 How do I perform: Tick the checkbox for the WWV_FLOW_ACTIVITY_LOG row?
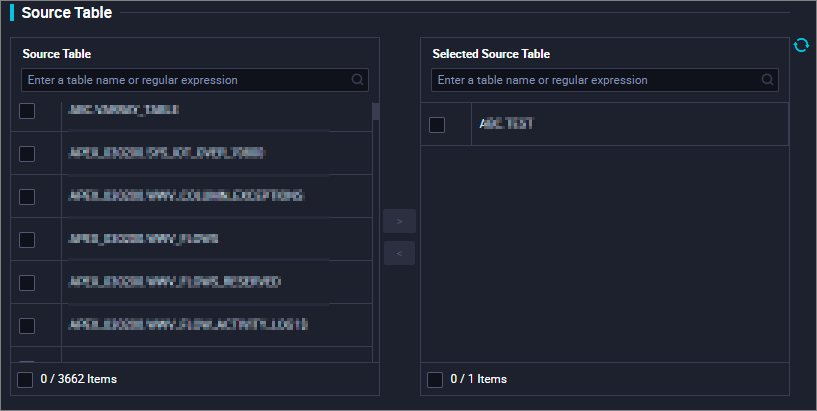pyautogui.click(x=27, y=326)
